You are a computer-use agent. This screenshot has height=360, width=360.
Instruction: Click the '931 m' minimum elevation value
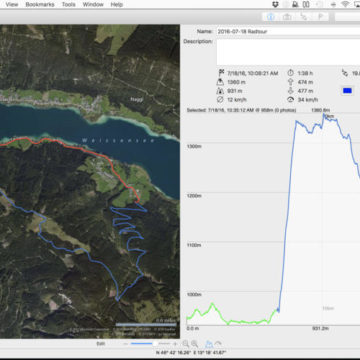pos(235,91)
